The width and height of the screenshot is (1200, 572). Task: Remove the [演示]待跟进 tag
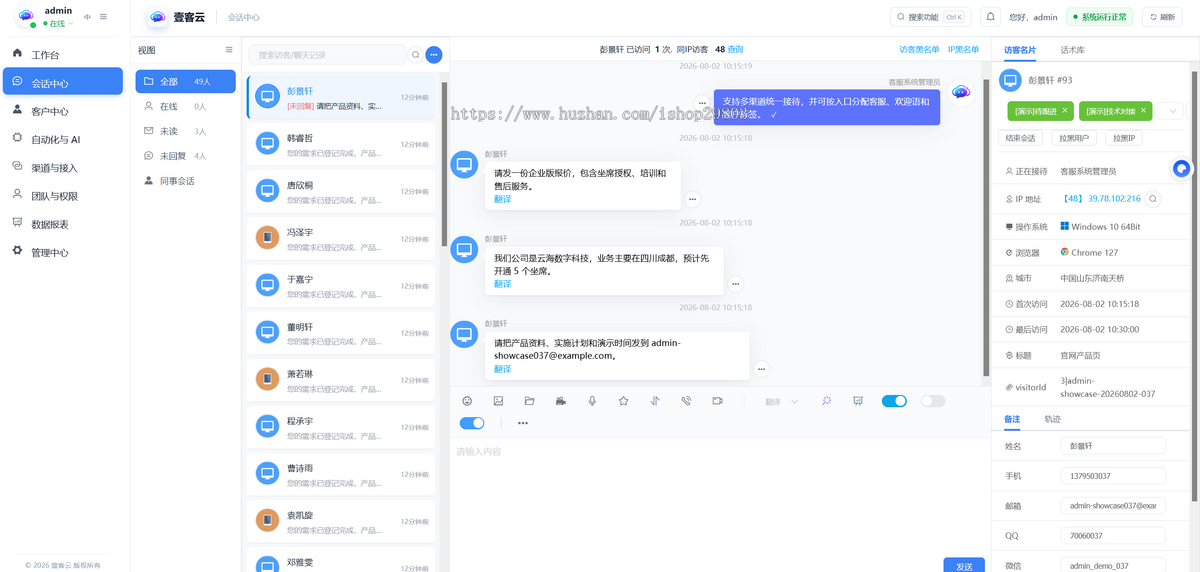(x=1065, y=110)
